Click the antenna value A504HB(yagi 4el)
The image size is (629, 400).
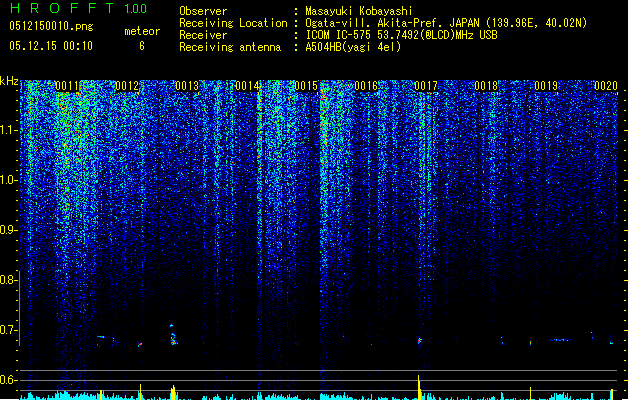coord(353,47)
